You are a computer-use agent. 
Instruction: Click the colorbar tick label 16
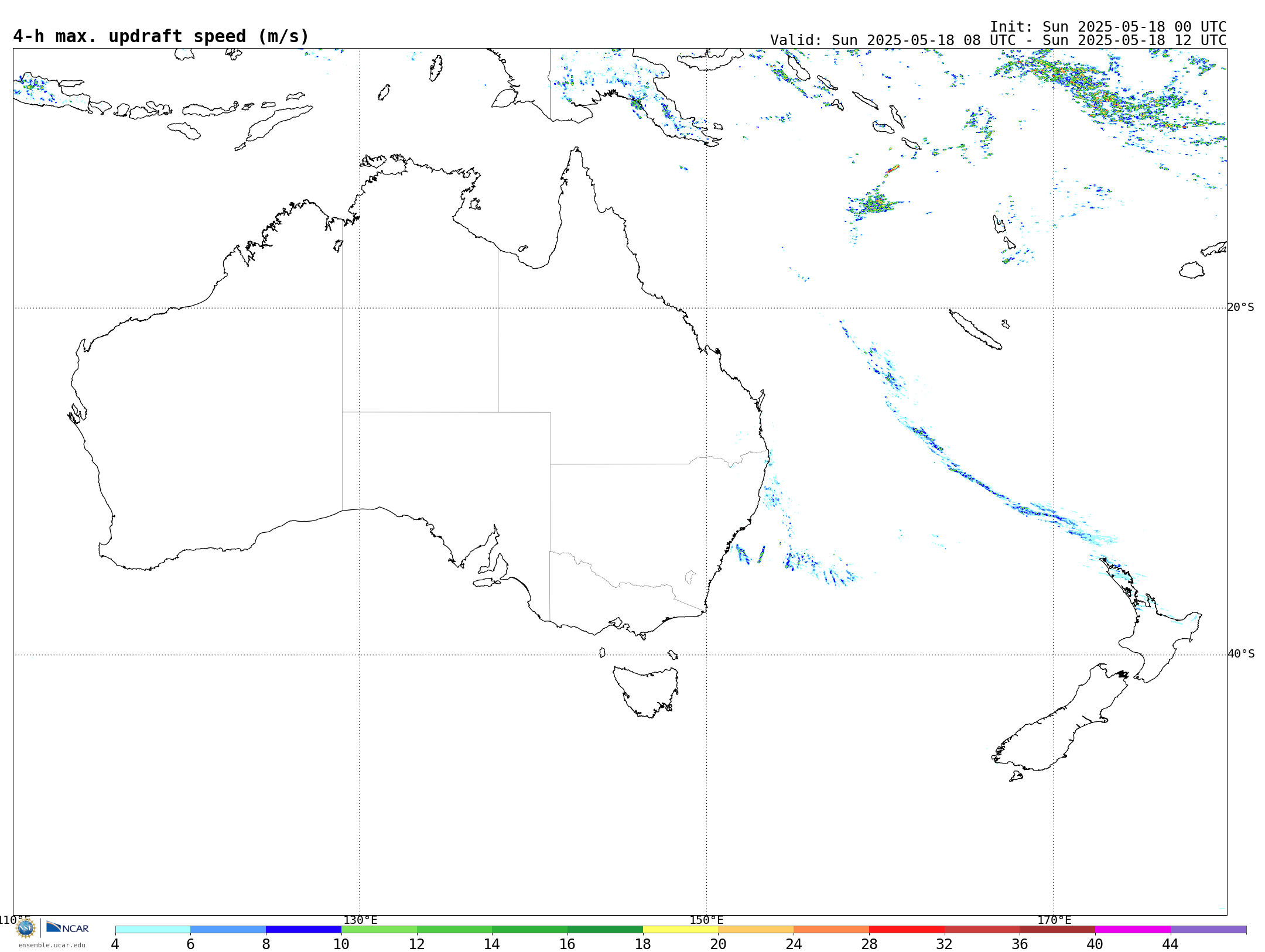point(567,944)
